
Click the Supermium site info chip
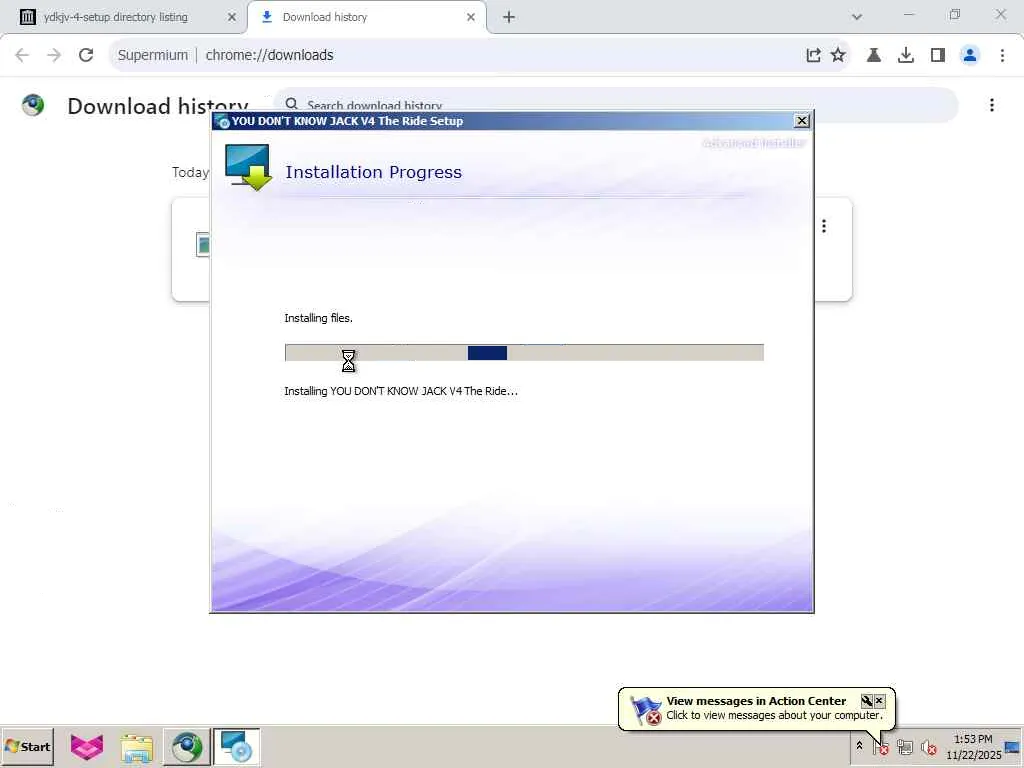coord(152,55)
